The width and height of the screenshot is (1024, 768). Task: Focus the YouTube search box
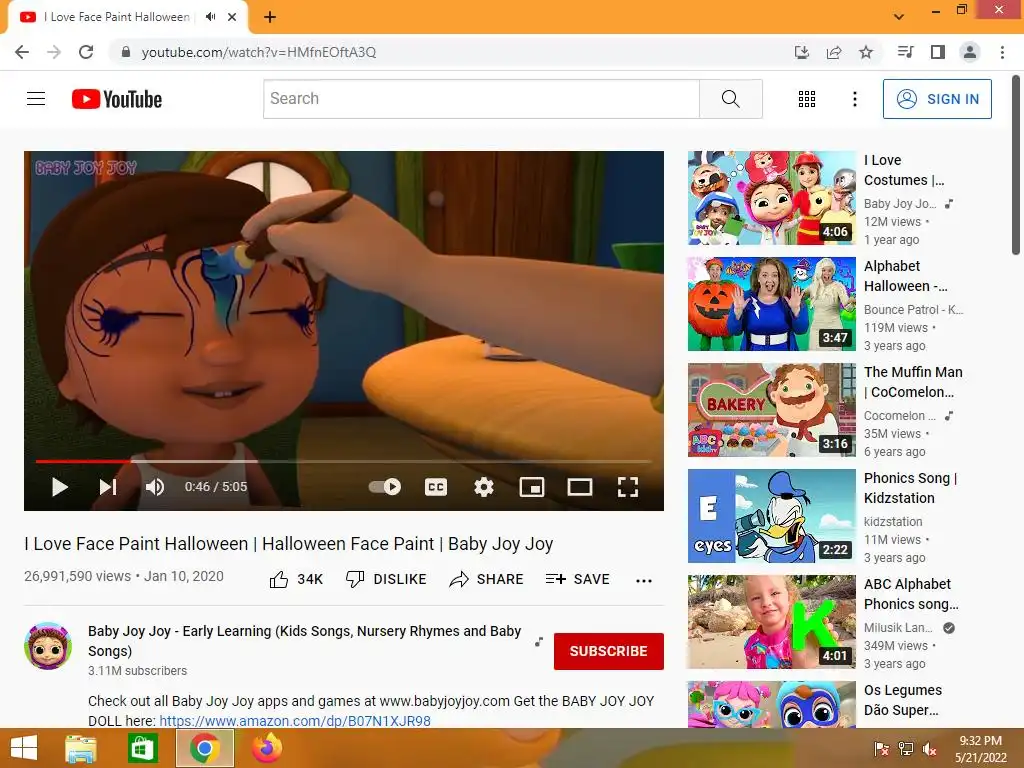pos(481,99)
